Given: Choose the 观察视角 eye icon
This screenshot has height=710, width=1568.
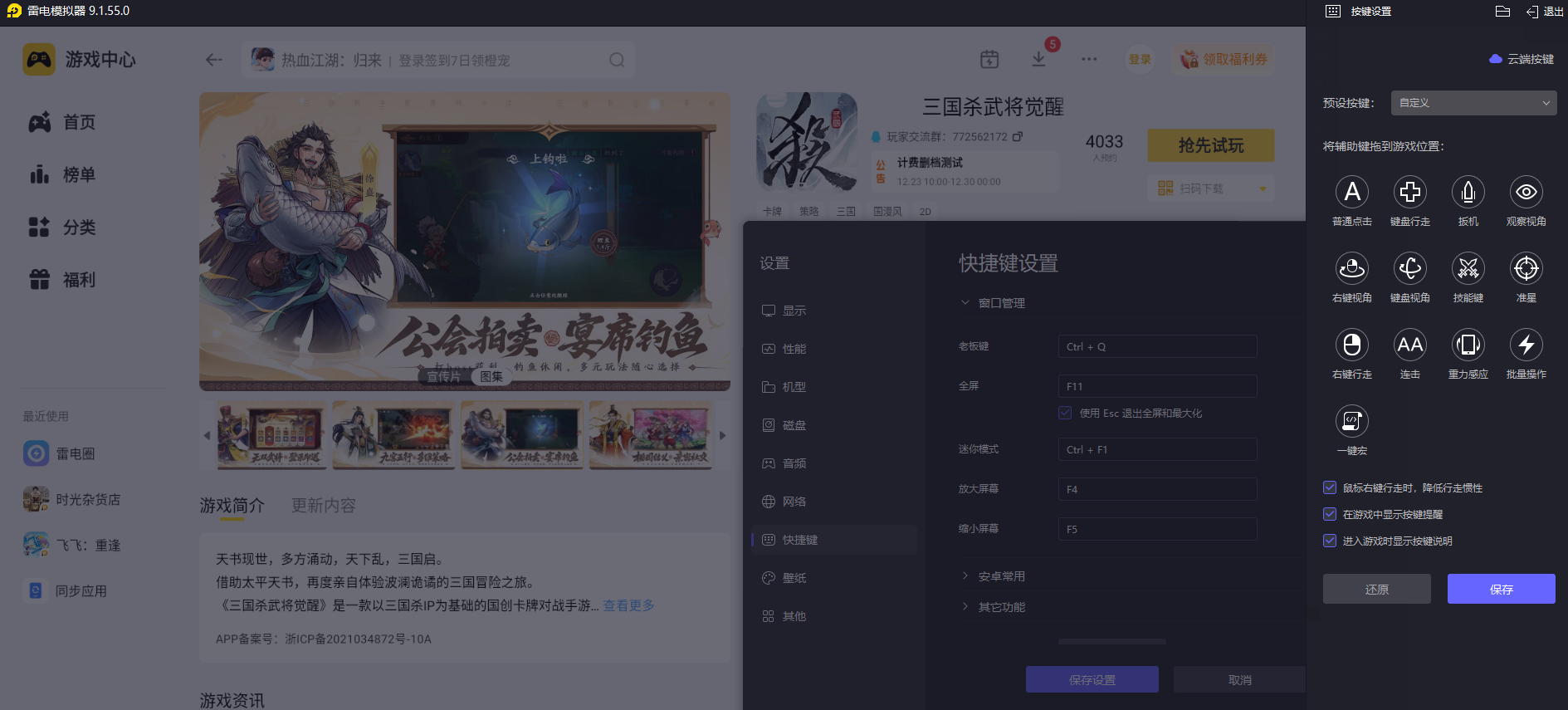Looking at the screenshot, I should coord(1526,193).
